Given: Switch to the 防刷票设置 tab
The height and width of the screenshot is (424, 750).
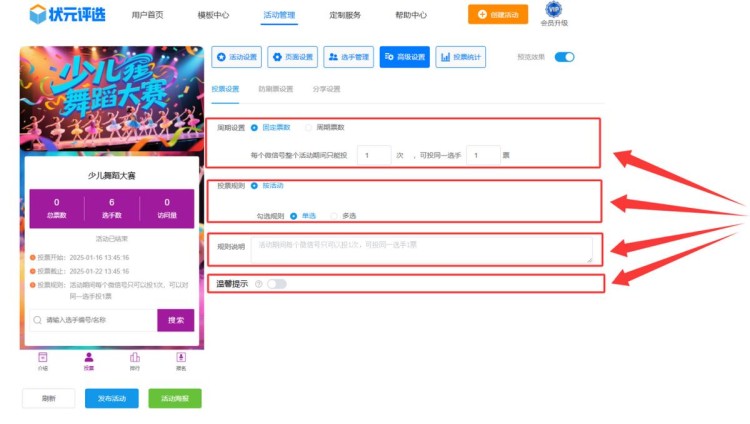Looking at the screenshot, I should [275, 89].
